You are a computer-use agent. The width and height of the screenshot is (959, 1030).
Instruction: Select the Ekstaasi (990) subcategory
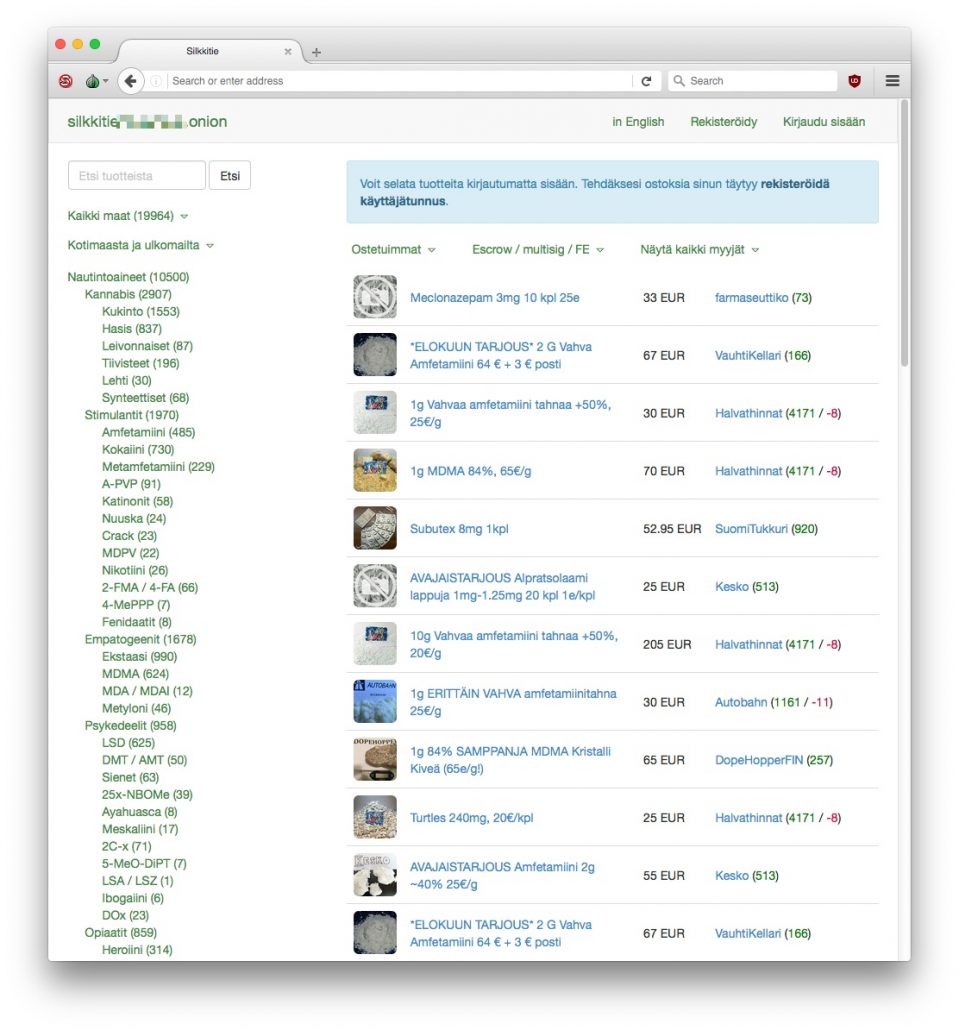coord(139,656)
